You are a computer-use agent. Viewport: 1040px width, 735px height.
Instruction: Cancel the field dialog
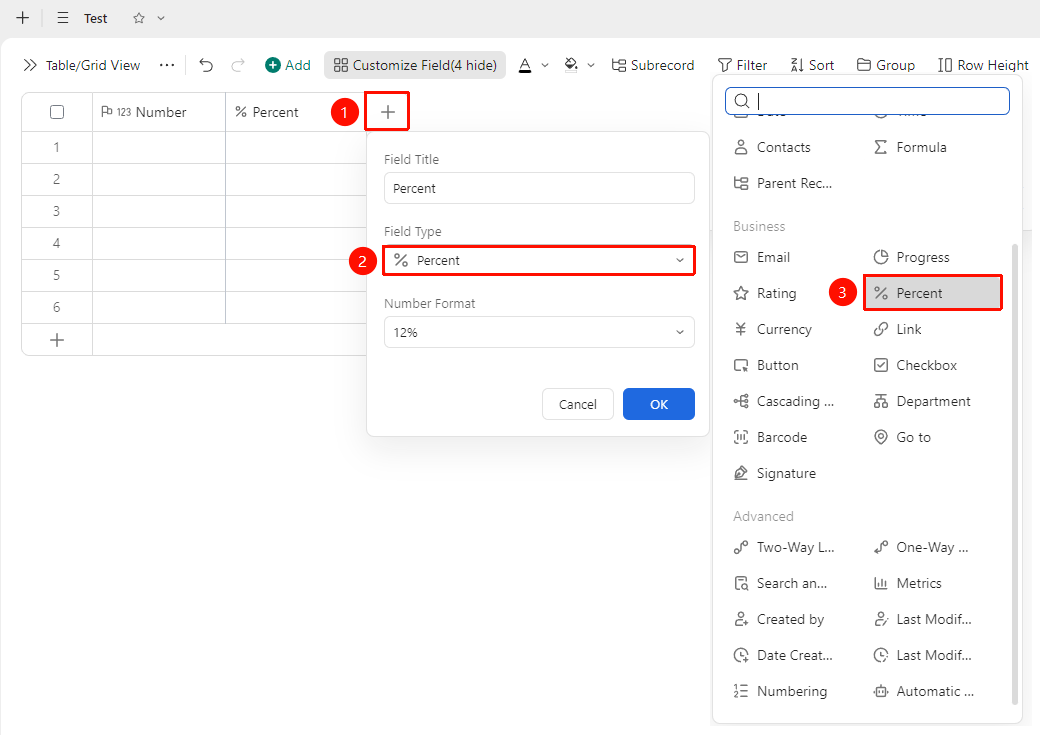pyautogui.click(x=578, y=404)
